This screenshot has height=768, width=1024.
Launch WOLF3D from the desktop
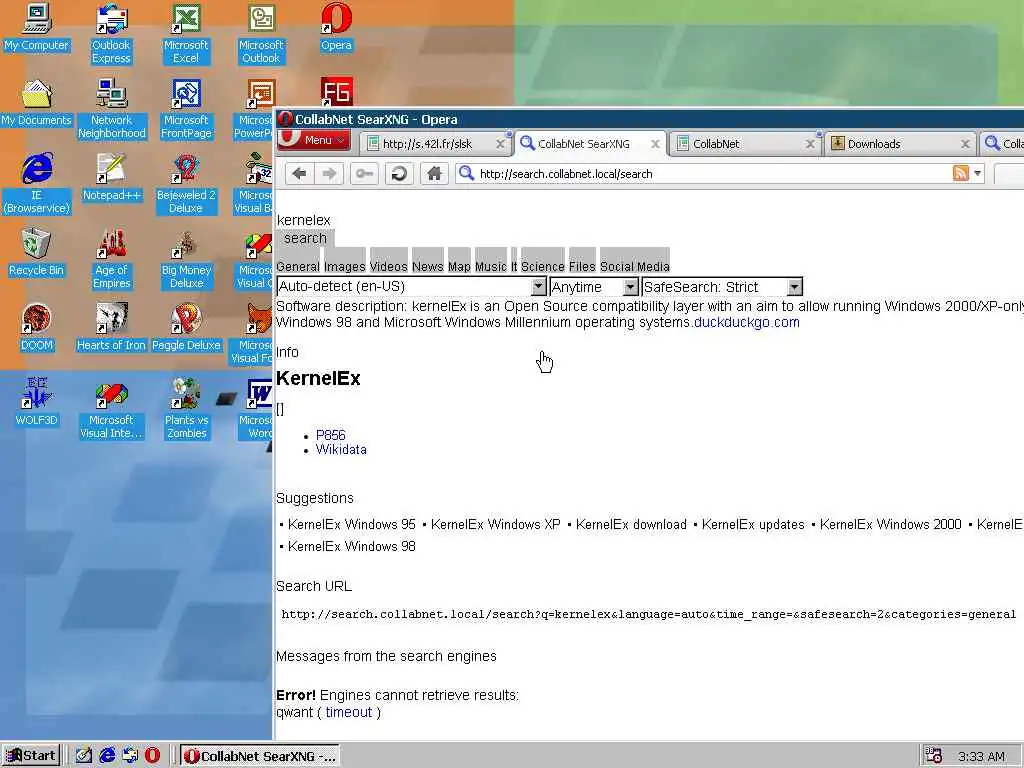37,403
